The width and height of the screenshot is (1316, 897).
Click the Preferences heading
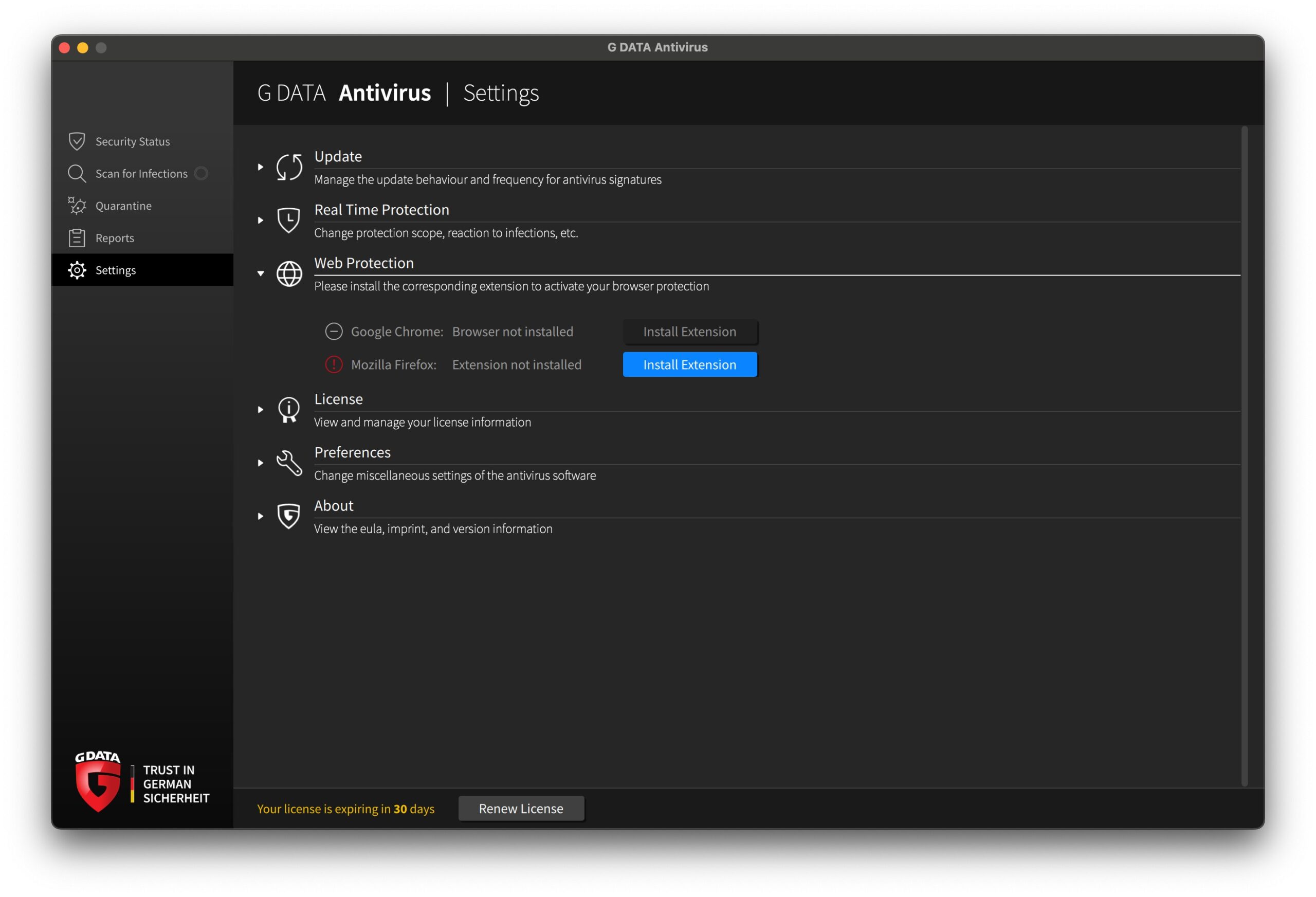[x=352, y=452]
